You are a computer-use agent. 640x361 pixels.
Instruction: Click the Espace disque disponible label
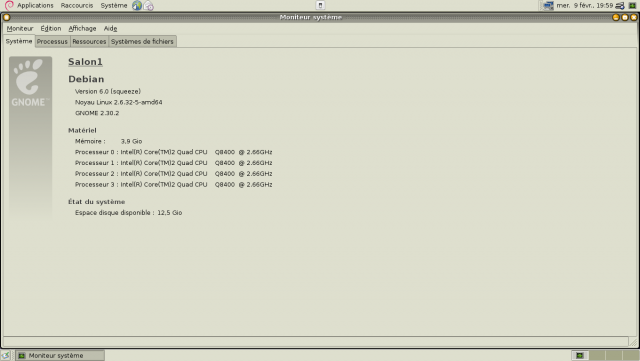[115, 213]
